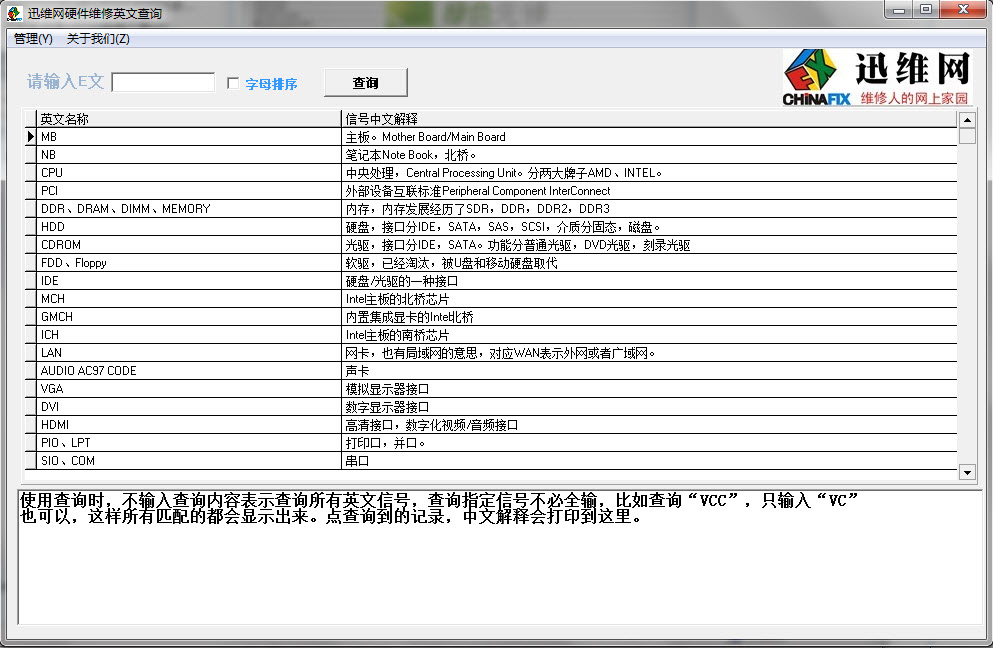Click inside the explanation text box at bottom
Image resolution: width=993 pixels, height=648 pixels.
[500, 557]
